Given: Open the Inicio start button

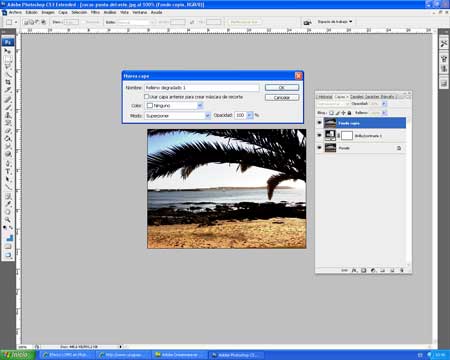Looking at the screenshot, I should pyautogui.click(x=17, y=355).
